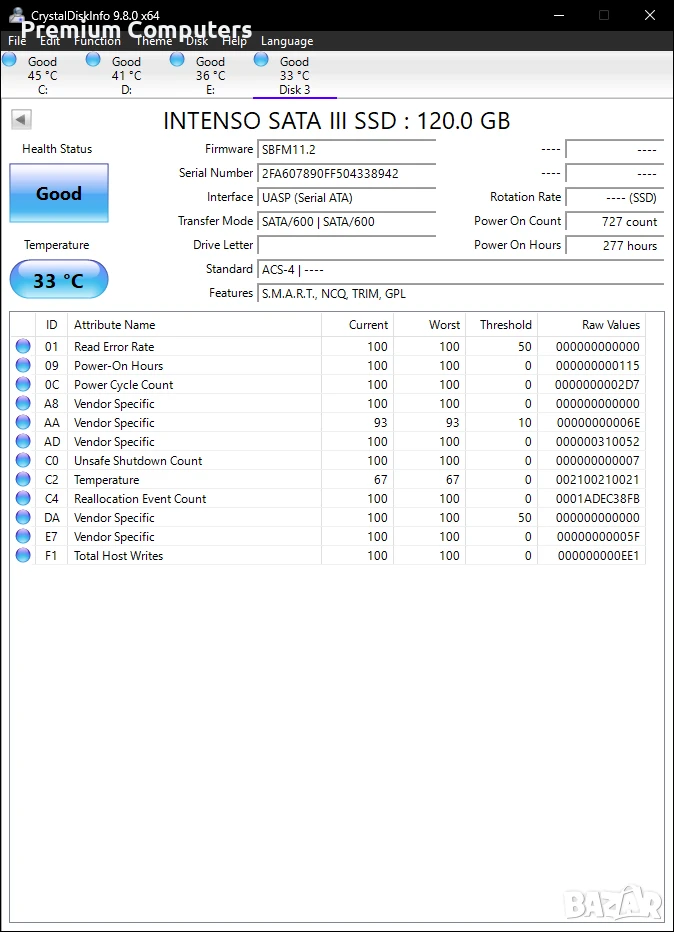Screen dimensions: 674x932
Task: Click raw value 0001ADEC38FB
Action: click(x=598, y=499)
